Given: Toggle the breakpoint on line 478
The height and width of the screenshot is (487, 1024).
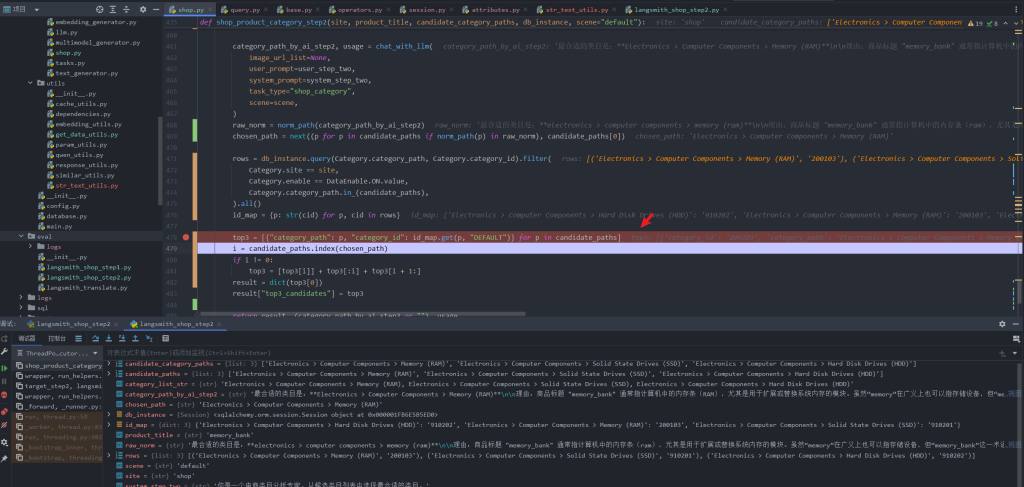Looking at the screenshot, I should pos(187,237).
